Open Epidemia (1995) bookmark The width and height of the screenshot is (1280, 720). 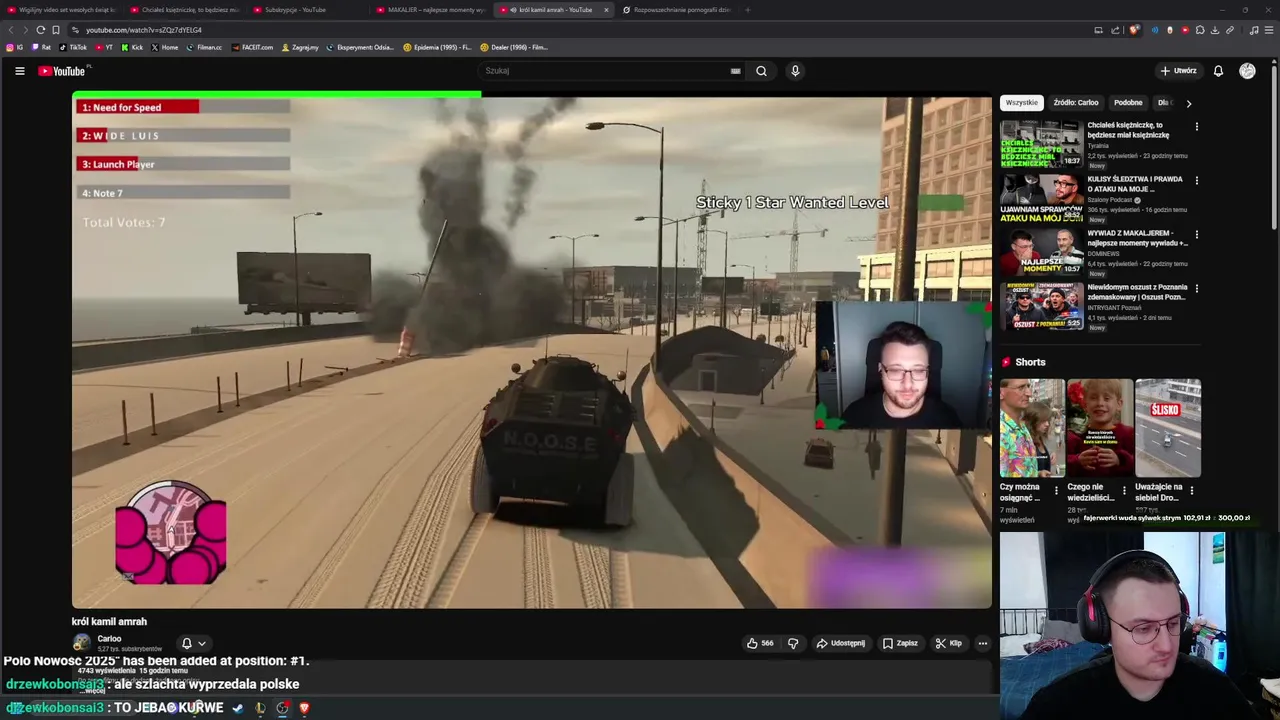(437, 47)
